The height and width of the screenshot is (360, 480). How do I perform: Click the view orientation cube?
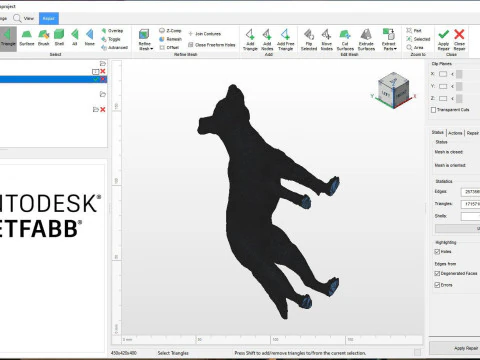click(x=394, y=90)
